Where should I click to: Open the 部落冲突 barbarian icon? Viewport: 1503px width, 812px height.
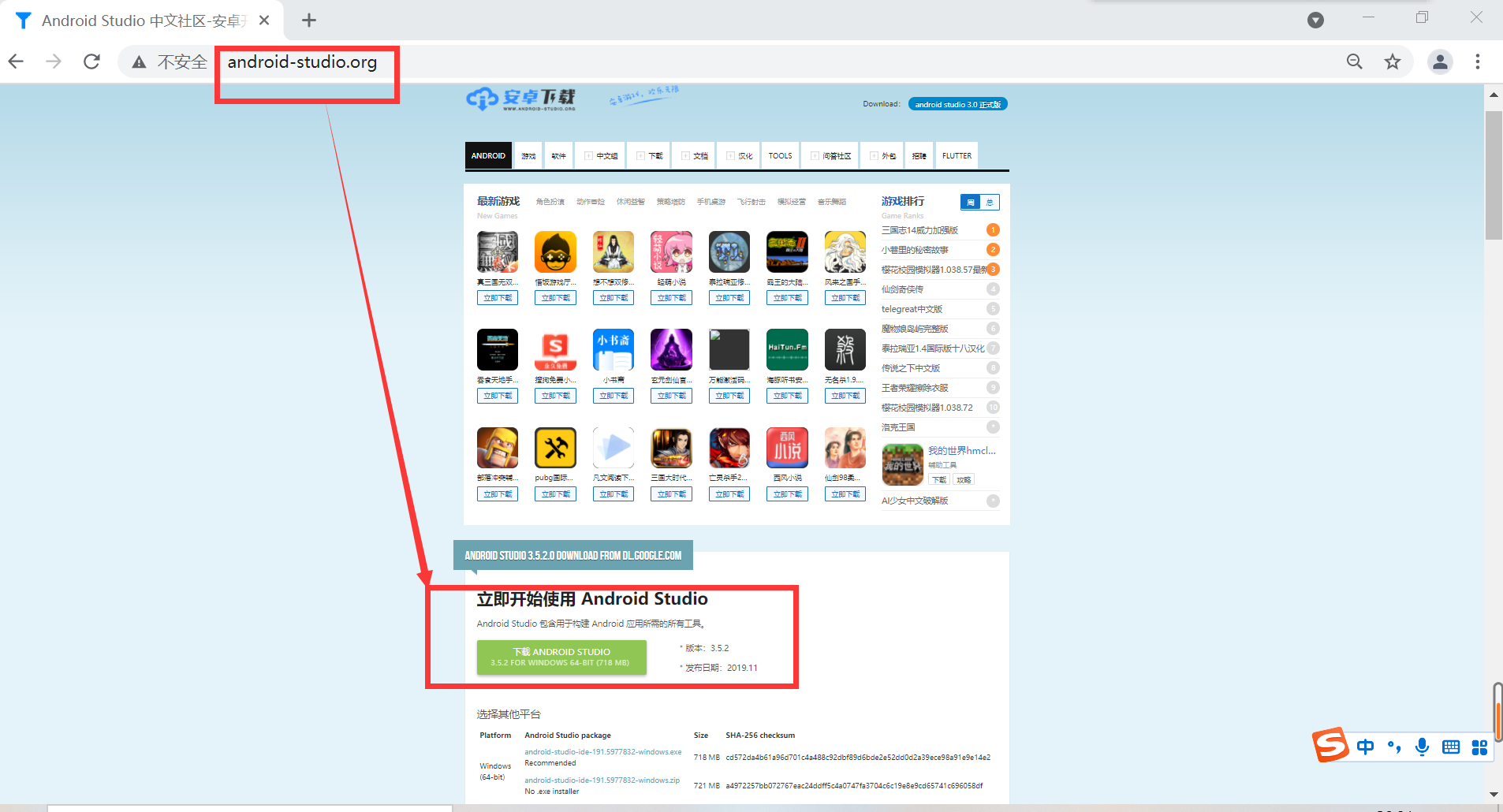(x=498, y=448)
